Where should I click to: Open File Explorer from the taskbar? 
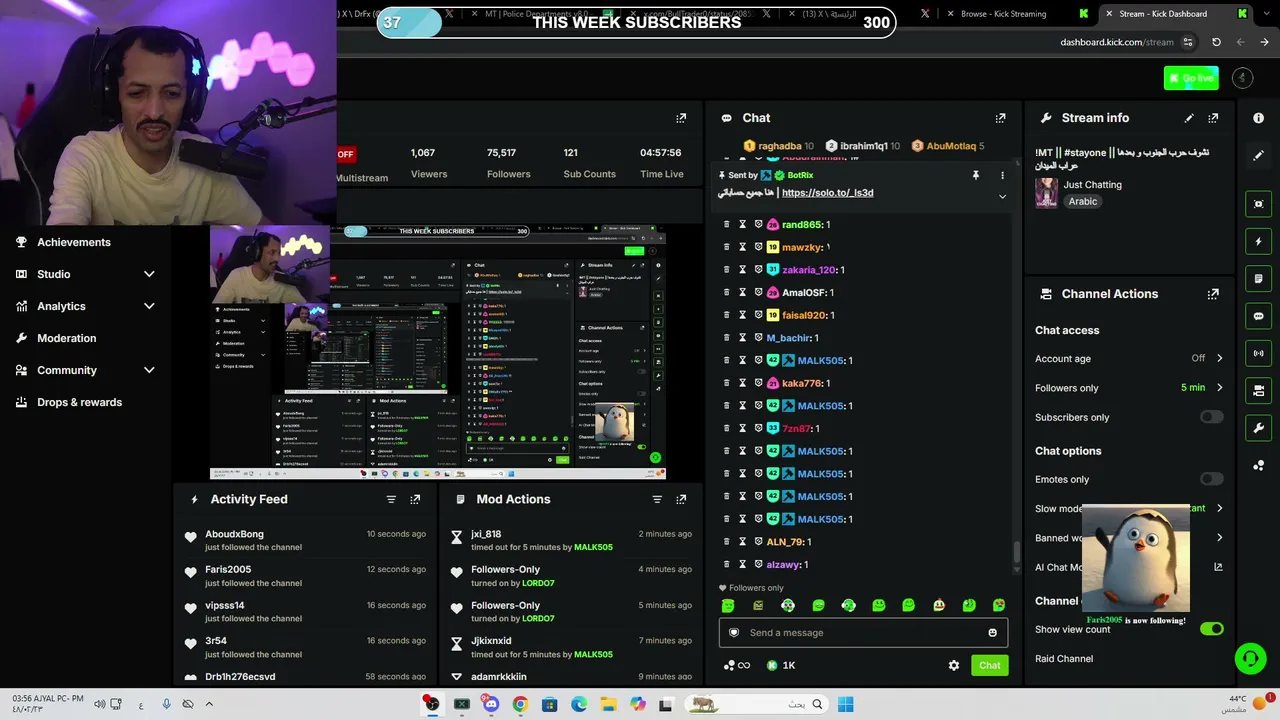pos(608,704)
